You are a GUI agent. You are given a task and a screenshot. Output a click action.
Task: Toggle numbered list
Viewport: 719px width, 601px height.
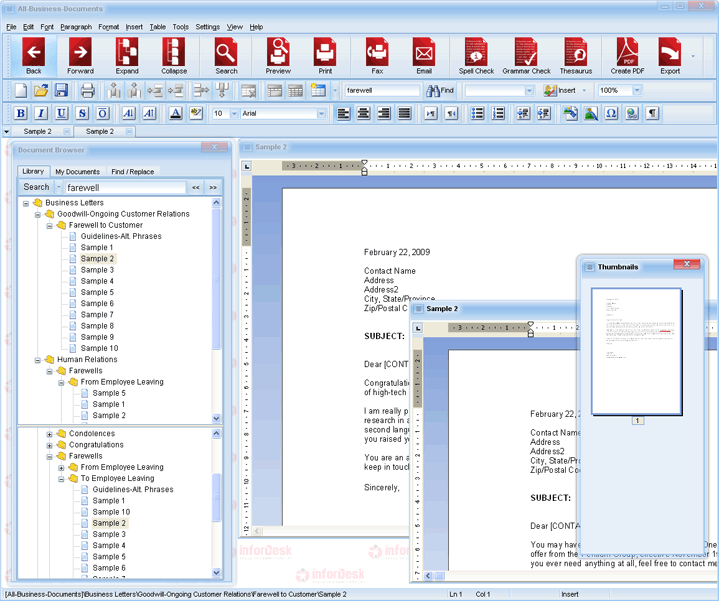point(498,113)
